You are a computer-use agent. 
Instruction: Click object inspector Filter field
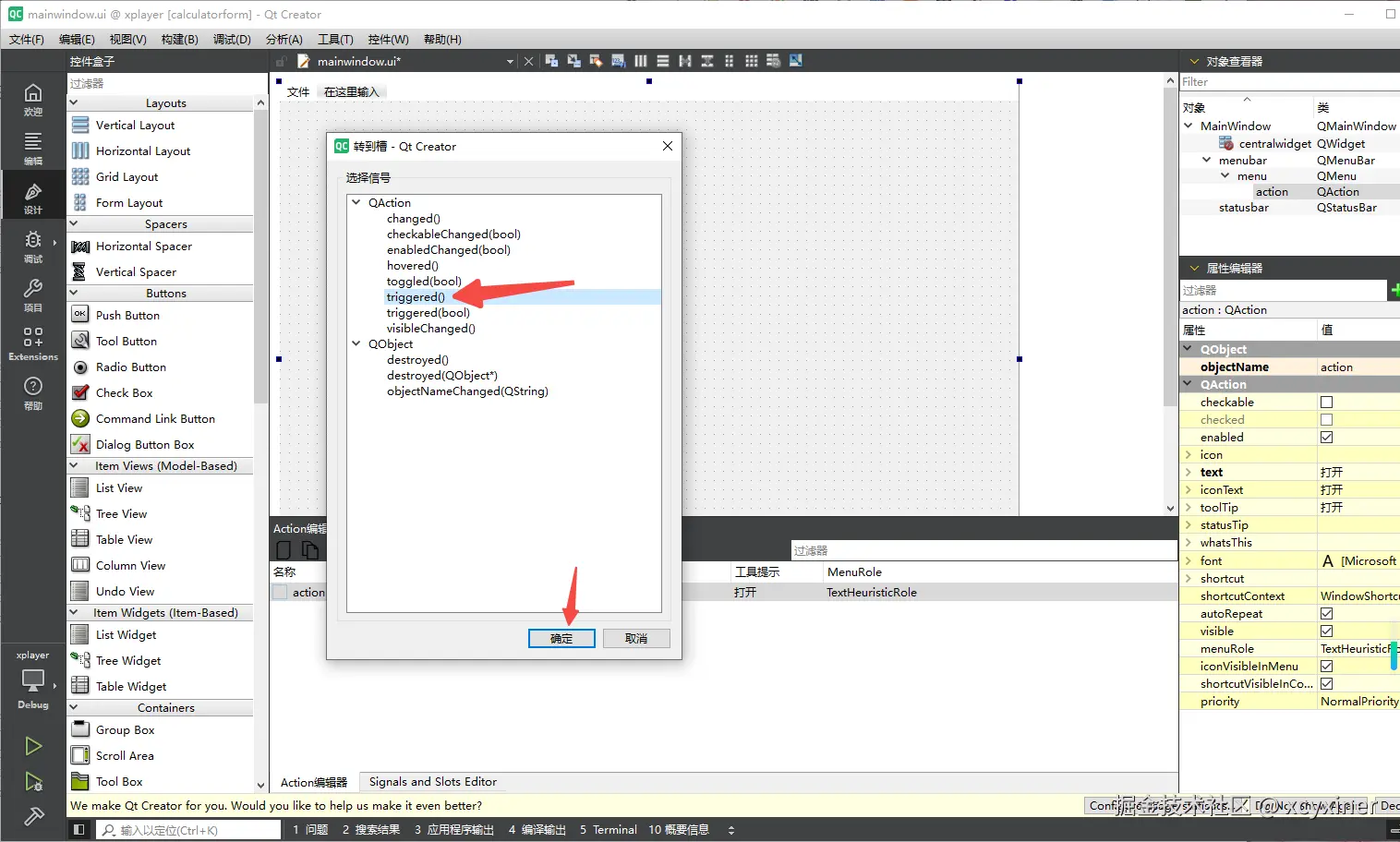pos(1289,82)
